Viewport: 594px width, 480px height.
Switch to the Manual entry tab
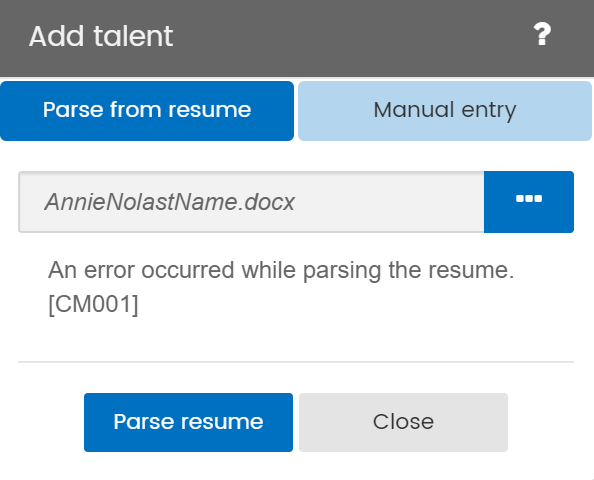point(445,111)
